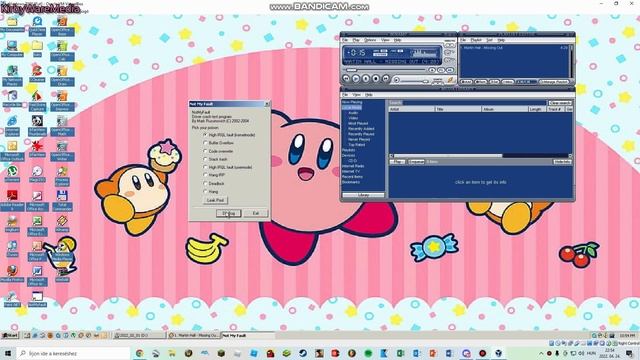This screenshot has width=640, height=360.
Task: Open Sort menu in playlist editor
Action: click(489, 40)
